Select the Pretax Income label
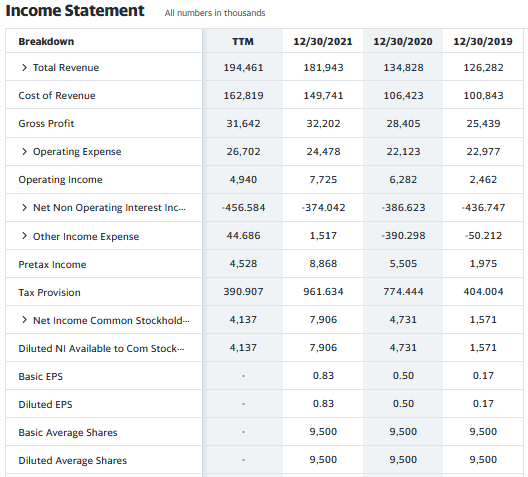528x477 pixels. pos(52,265)
